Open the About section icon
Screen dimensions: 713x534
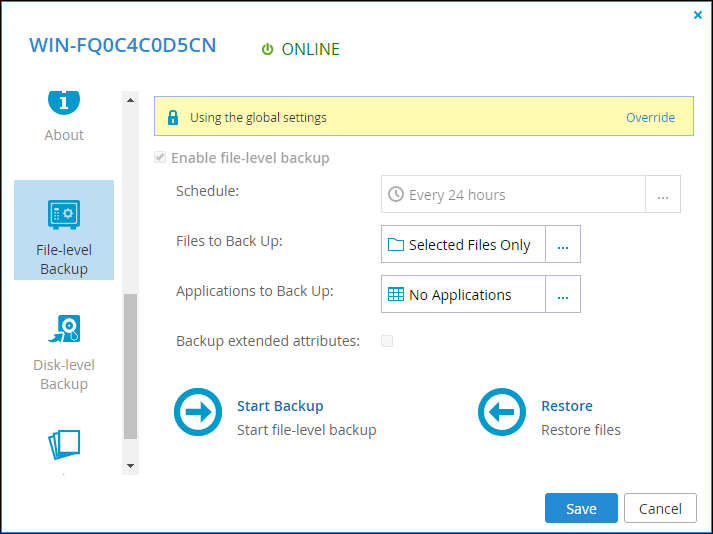[x=64, y=102]
